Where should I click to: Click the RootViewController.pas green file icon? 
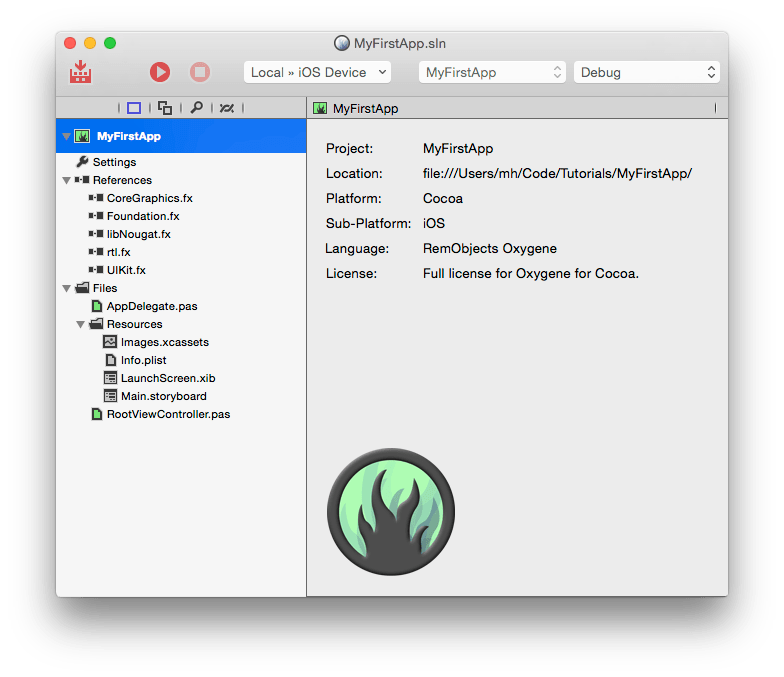click(97, 414)
